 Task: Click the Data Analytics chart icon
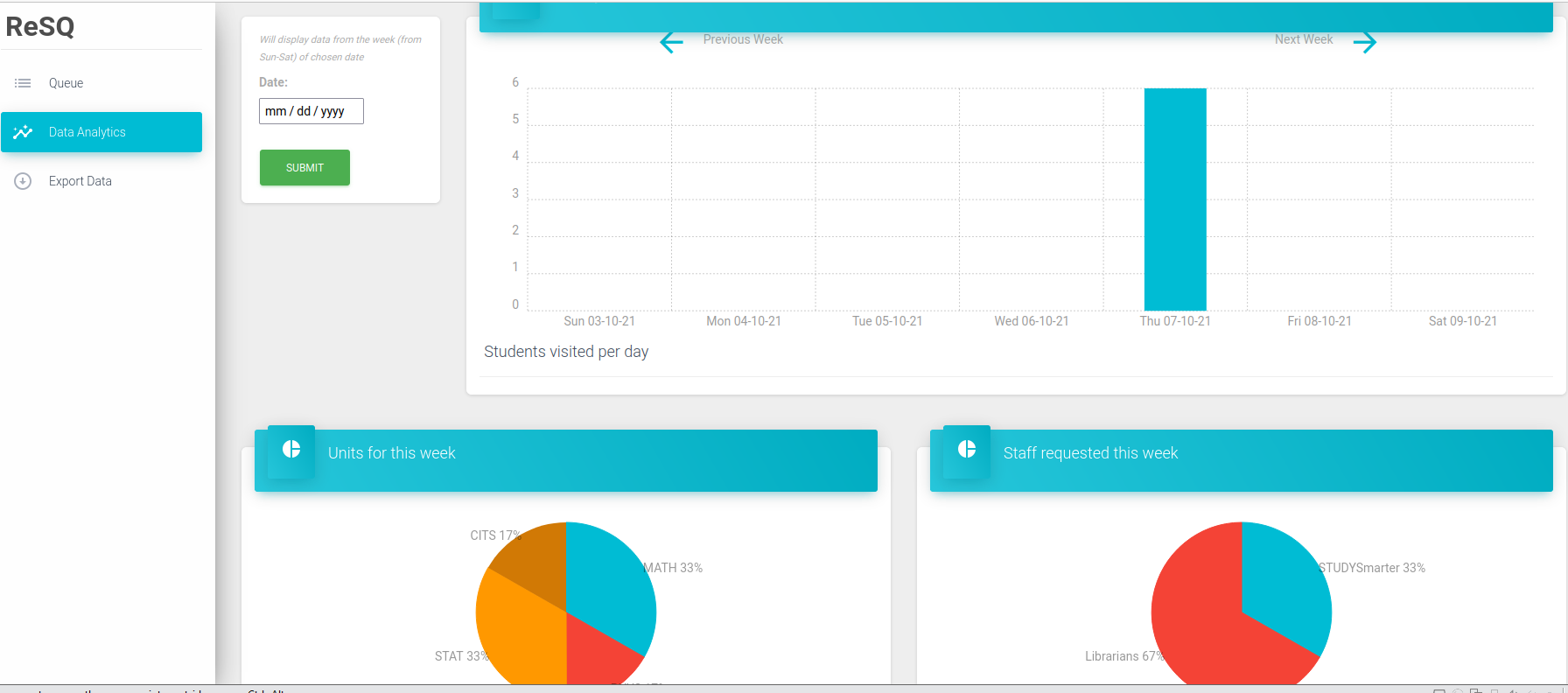(x=23, y=132)
